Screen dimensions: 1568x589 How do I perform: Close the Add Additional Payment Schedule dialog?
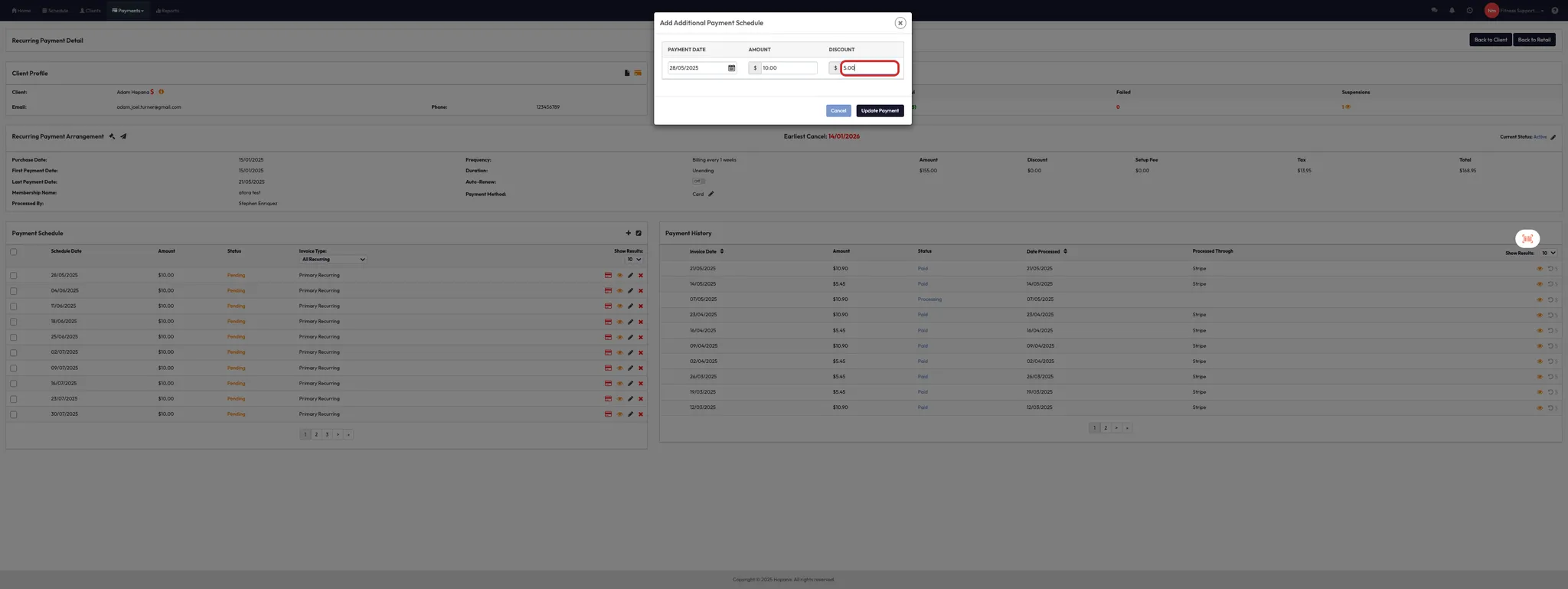point(900,23)
